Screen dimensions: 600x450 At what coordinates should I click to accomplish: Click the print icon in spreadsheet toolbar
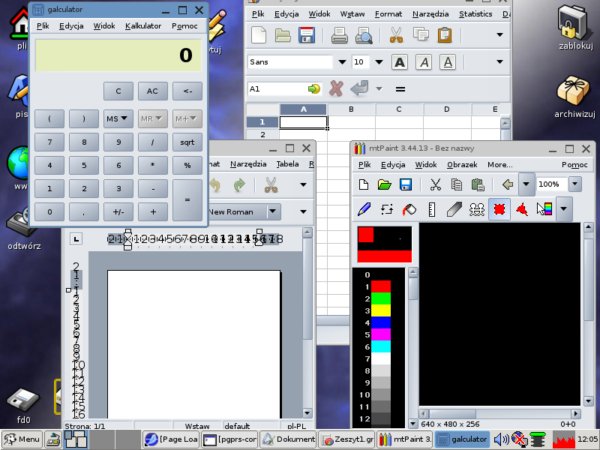[x=339, y=35]
